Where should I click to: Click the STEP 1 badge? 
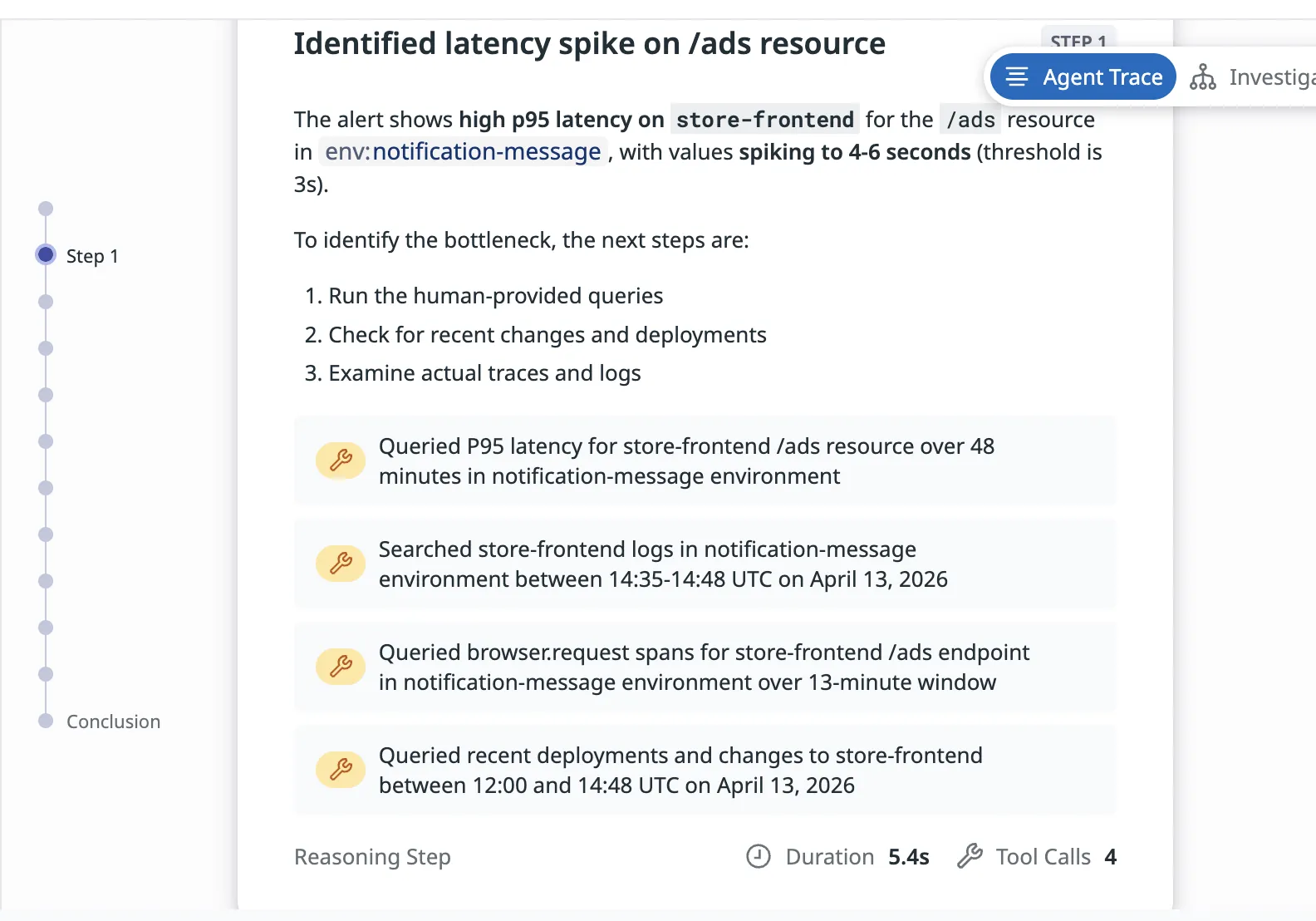point(1078,42)
